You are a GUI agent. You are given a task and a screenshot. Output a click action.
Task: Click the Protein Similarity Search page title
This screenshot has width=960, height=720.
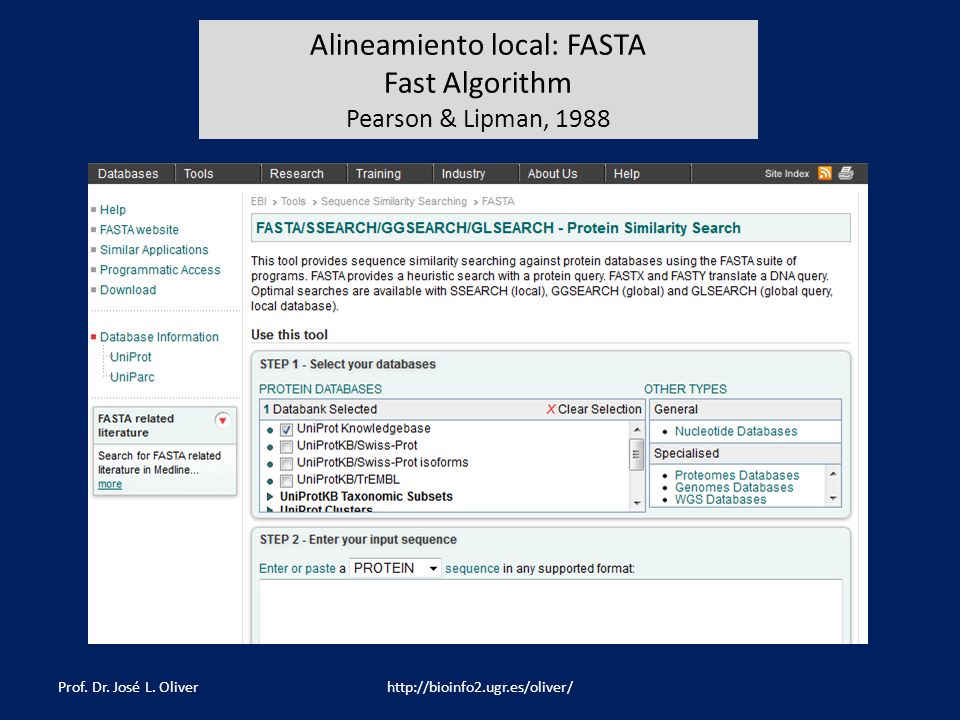pyautogui.click(x=498, y=228)
